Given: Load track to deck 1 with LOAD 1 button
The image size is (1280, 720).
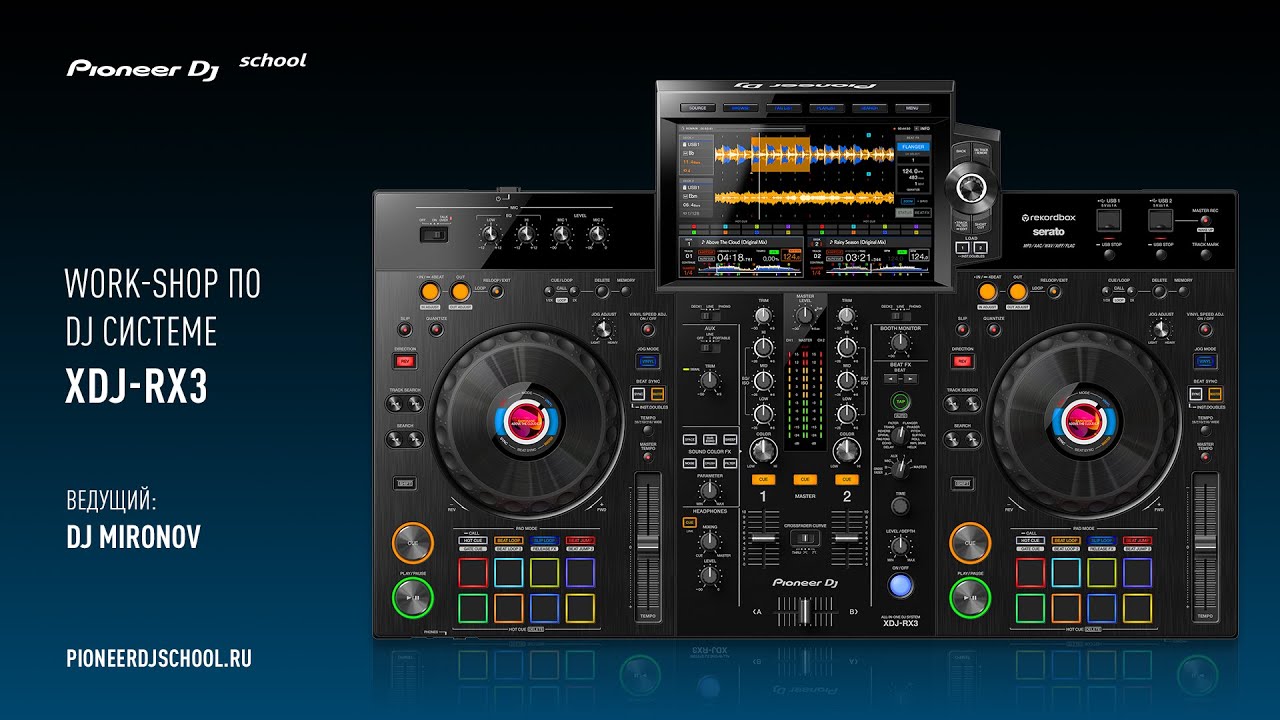Looking at the screenshot, I should [x=962, y=247].
